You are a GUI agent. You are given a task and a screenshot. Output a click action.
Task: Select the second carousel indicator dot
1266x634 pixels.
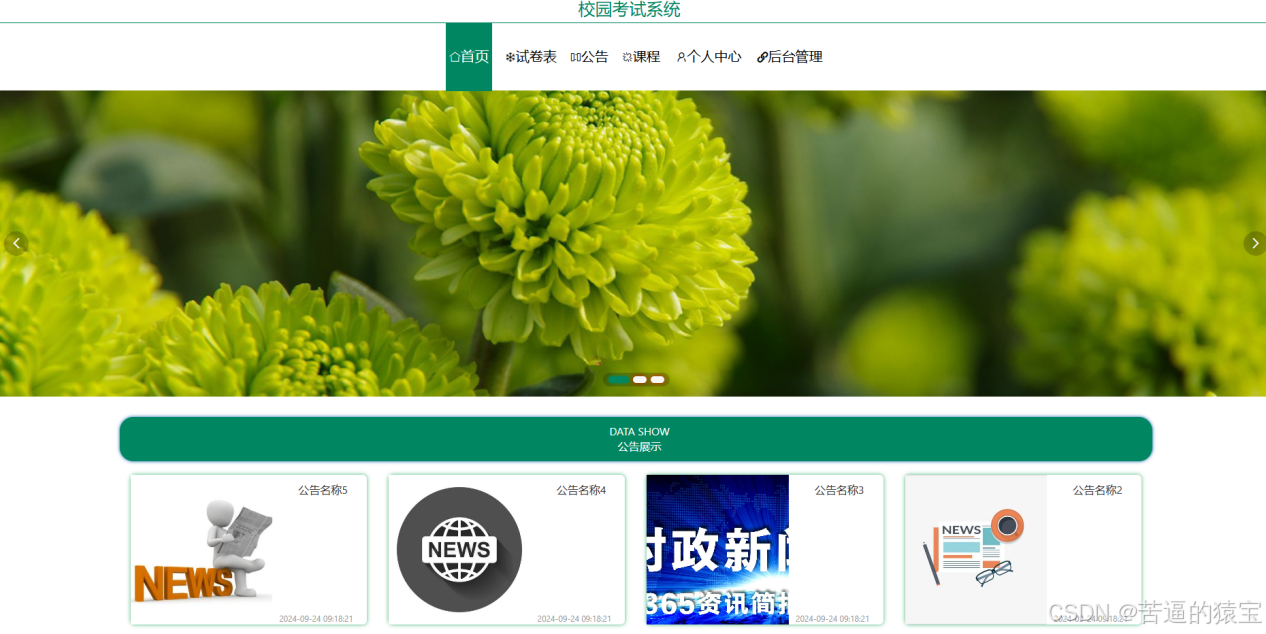pyautogui.click(x=640, y=379)
